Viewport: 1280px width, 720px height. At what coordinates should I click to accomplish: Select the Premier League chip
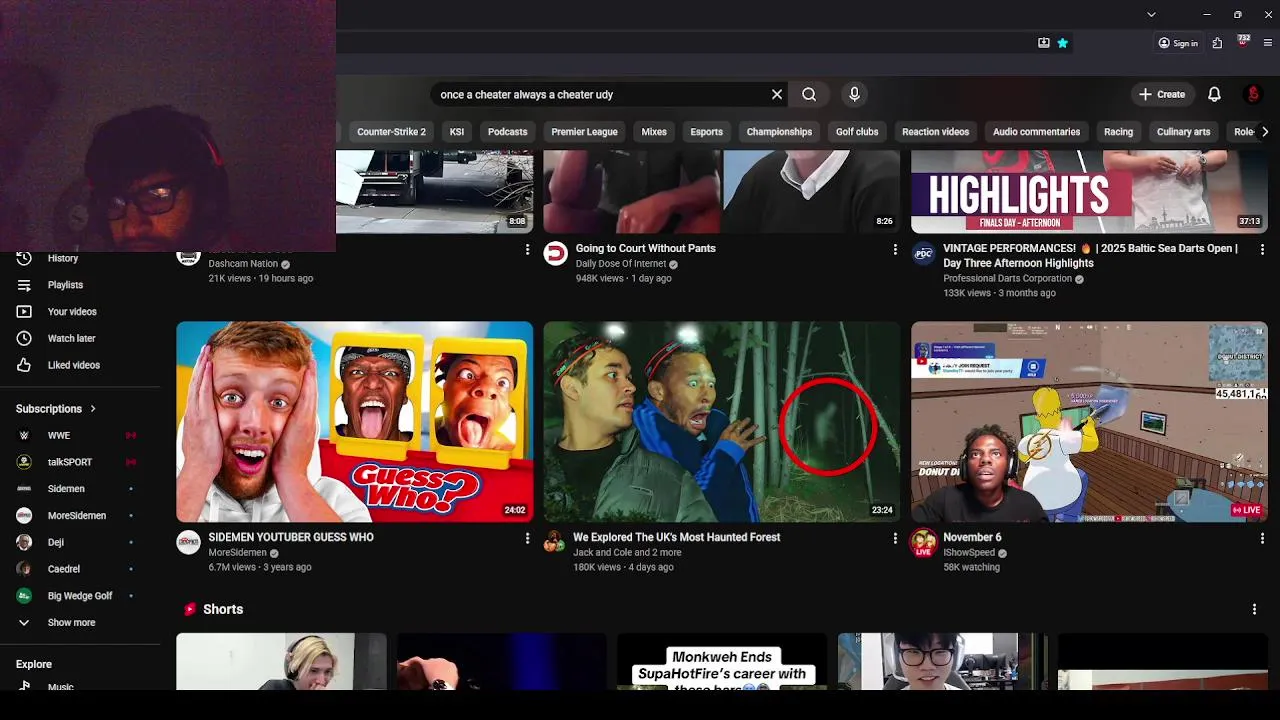point(584,132)
